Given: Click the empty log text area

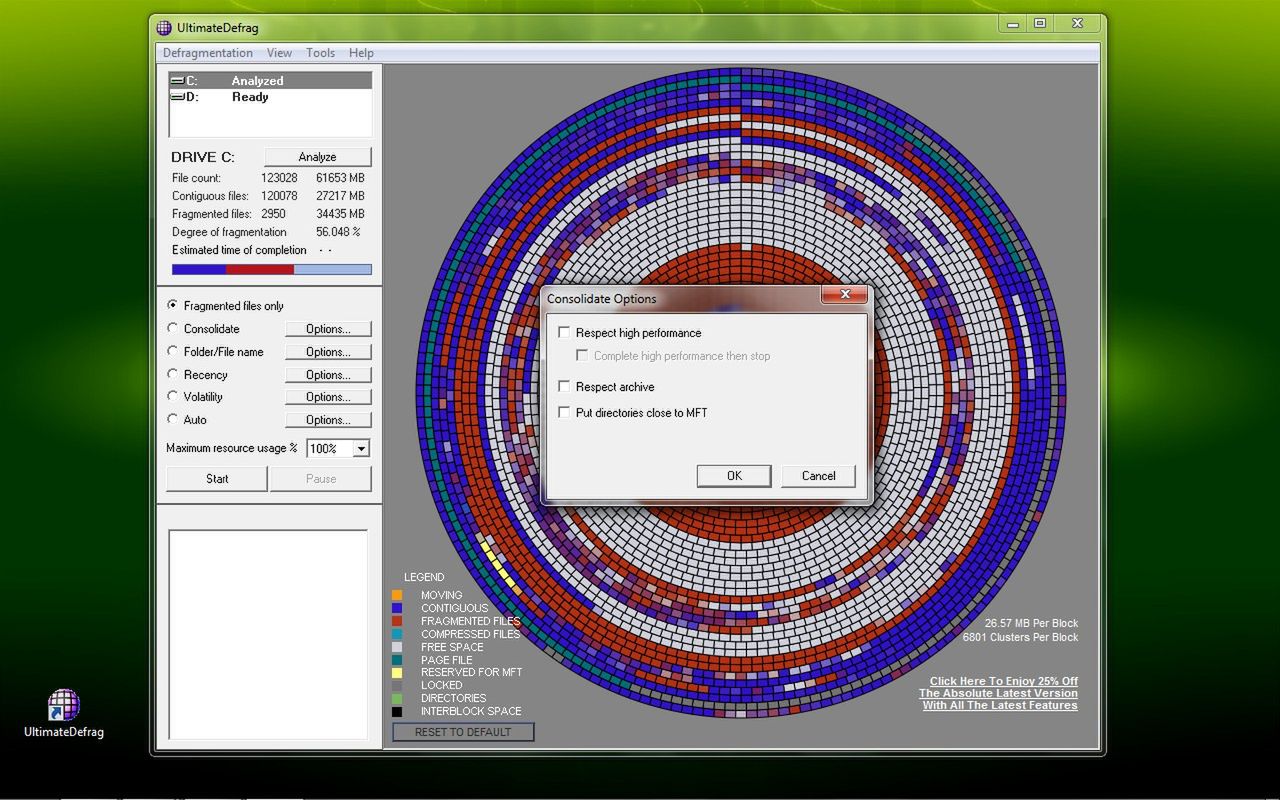Looking at the screenshot, I should 268,635.
